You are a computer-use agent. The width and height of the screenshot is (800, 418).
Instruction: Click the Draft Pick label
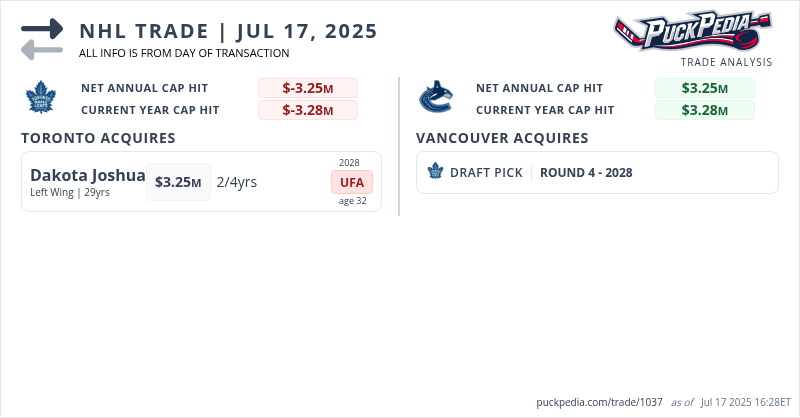[486, 173]
